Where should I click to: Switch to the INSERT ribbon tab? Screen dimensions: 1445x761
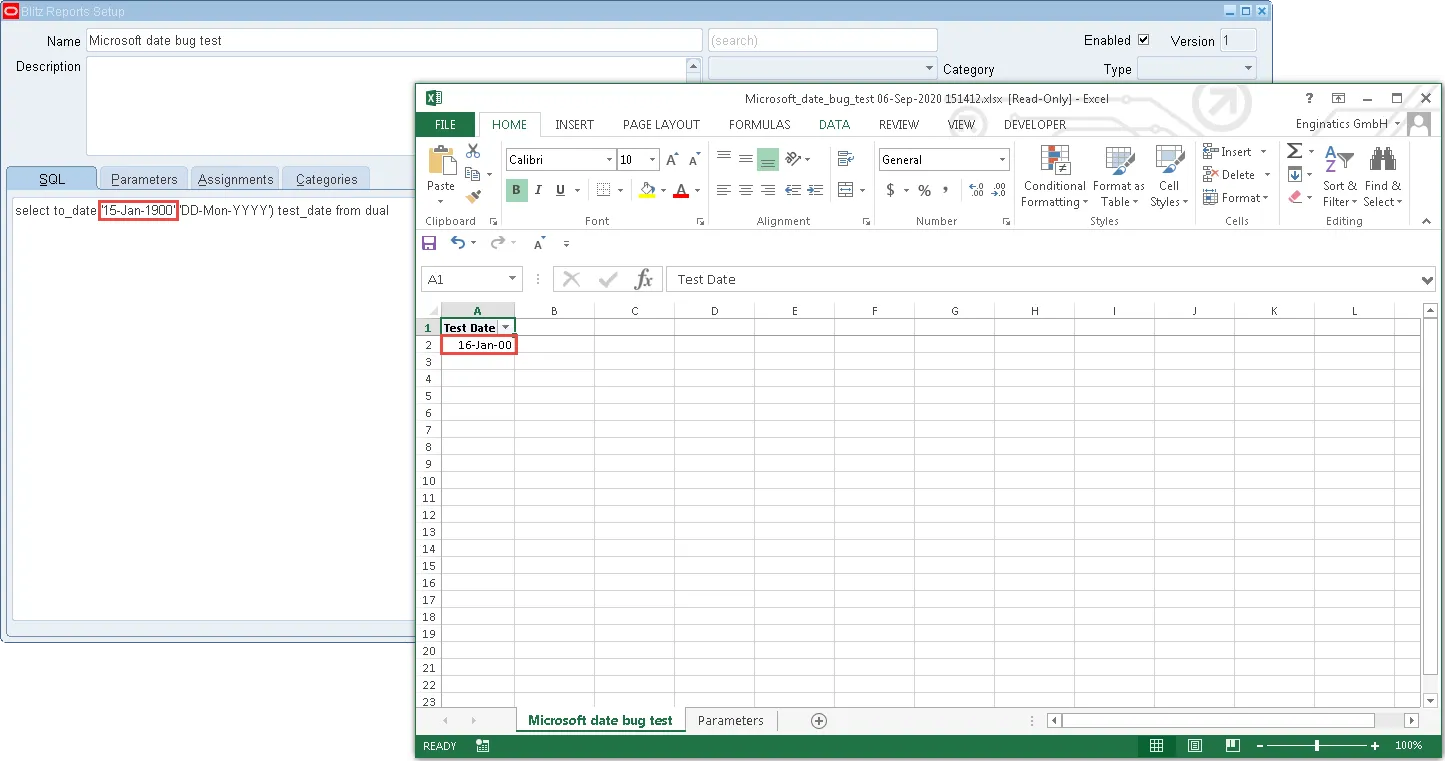pyautogui.click(x=575, y=124)
